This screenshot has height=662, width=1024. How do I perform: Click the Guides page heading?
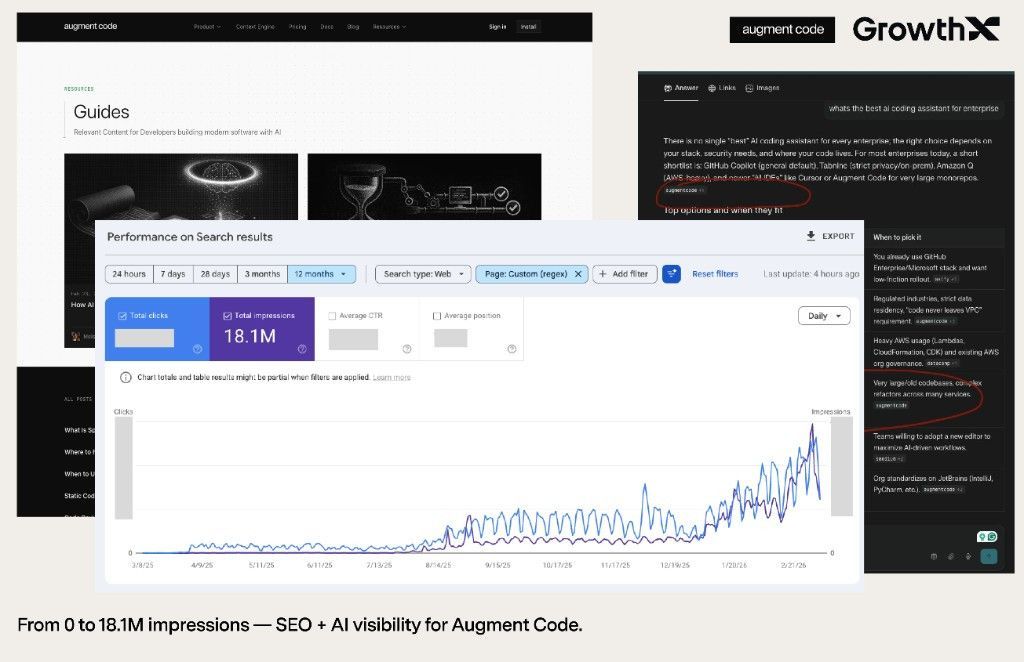coord(101,112)
